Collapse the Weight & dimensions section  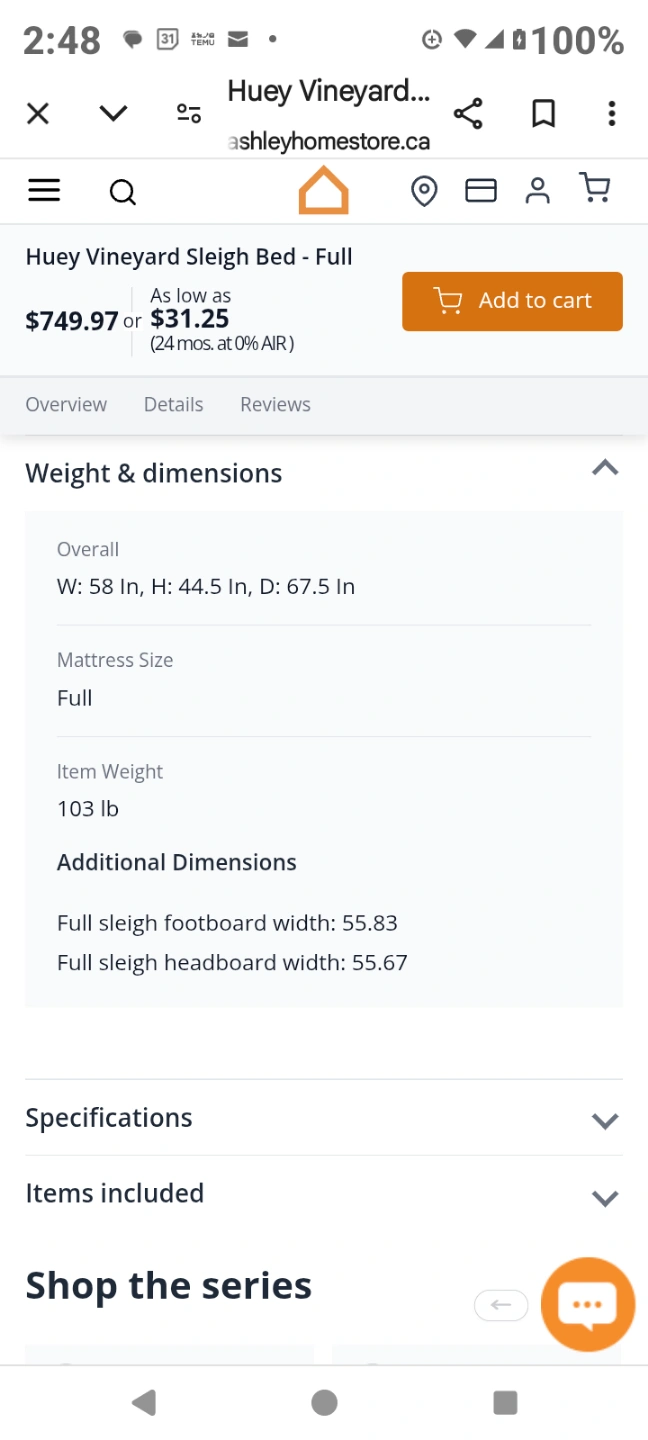[605, 468]
